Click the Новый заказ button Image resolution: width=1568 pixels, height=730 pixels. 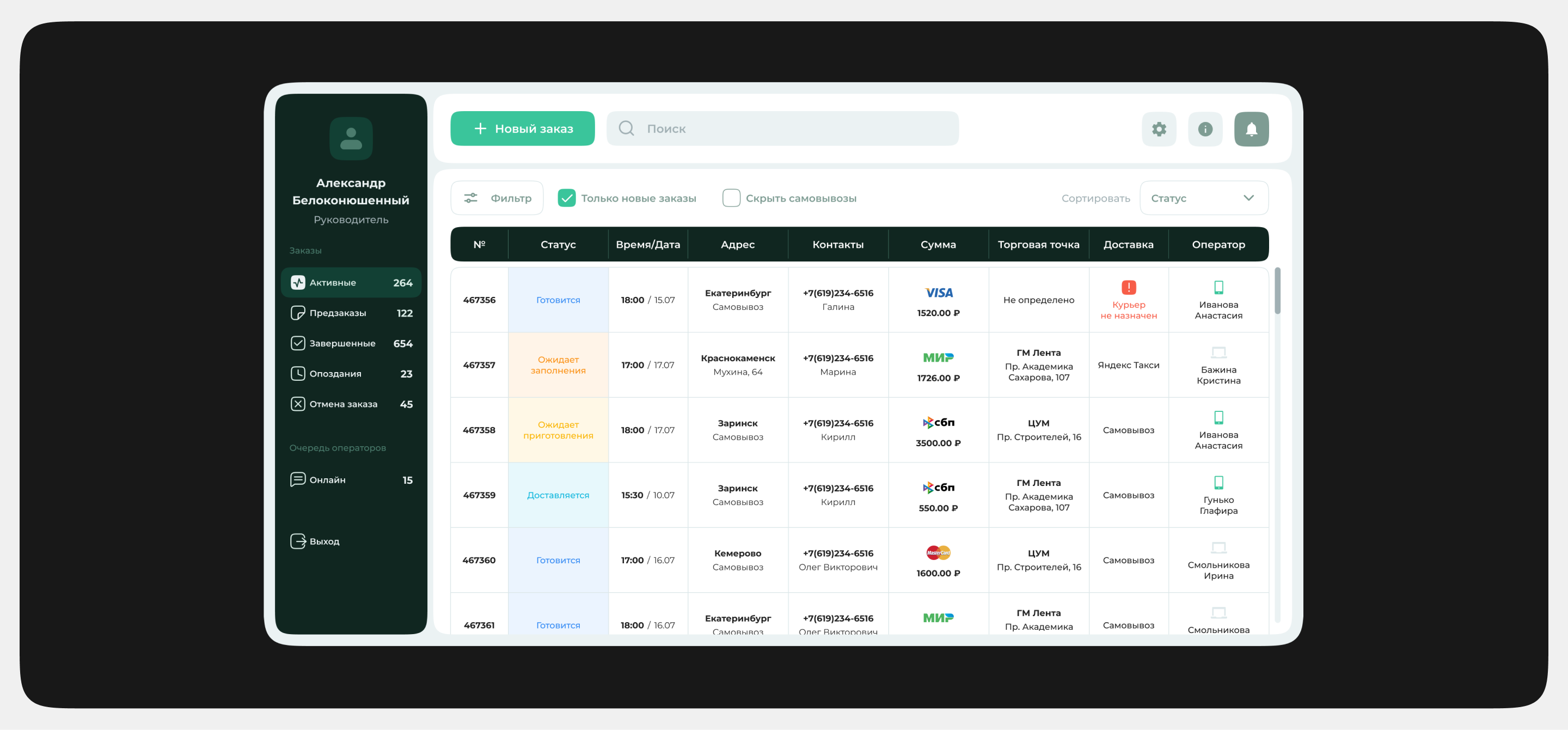coord(522,129)
